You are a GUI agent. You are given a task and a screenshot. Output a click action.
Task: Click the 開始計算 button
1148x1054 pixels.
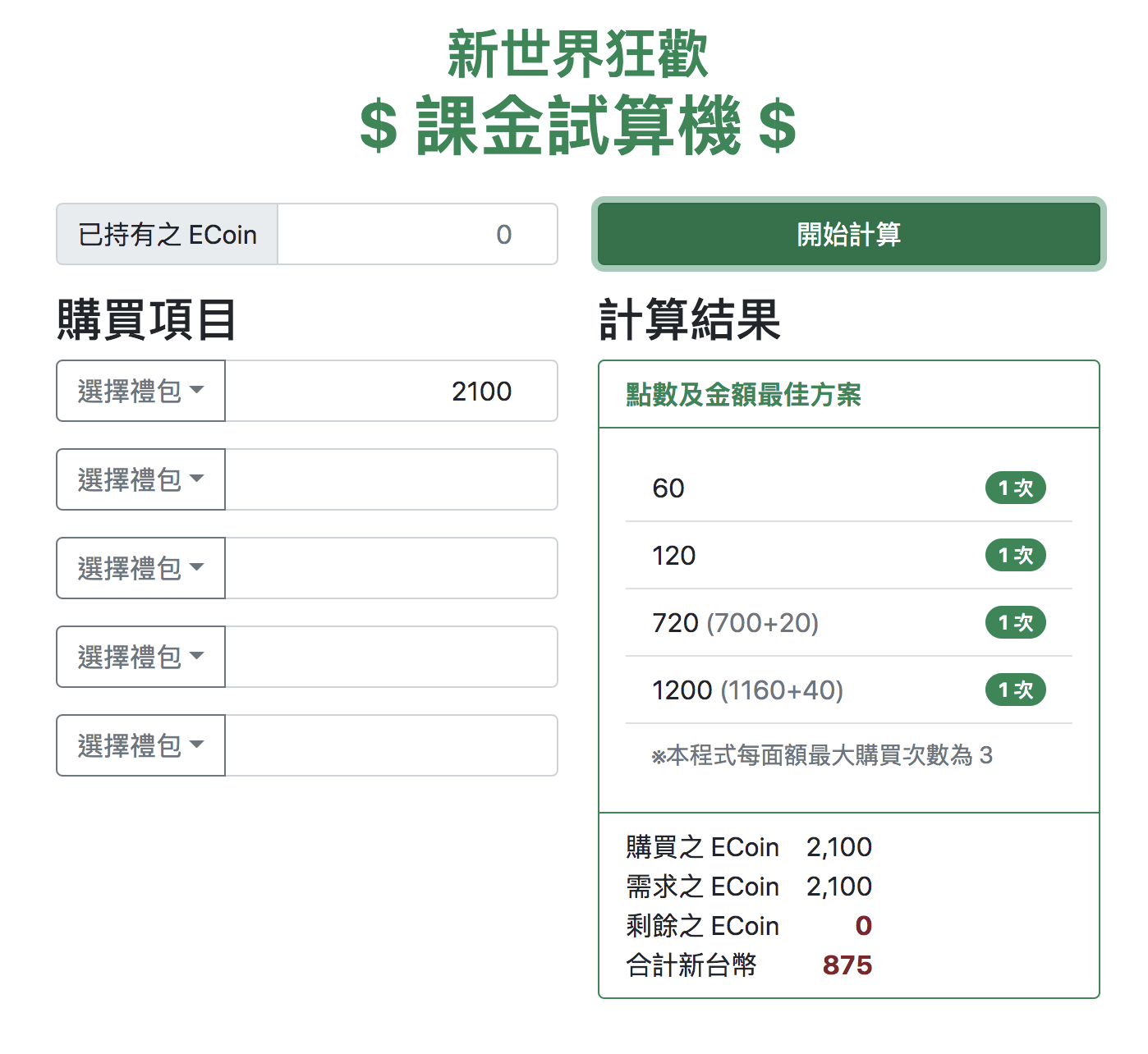[848, 234]
